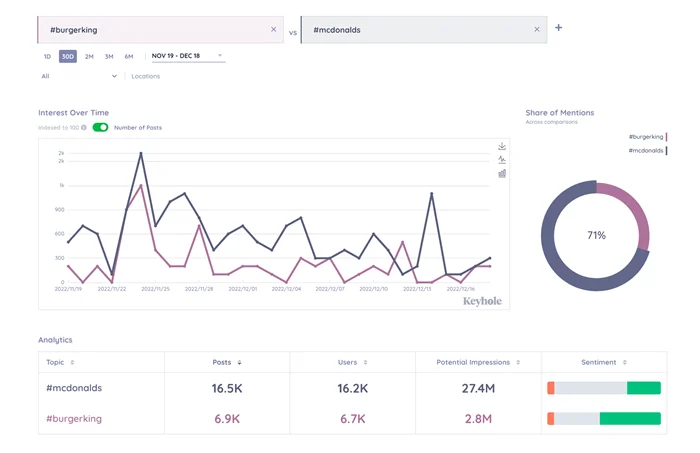
Task: Click the Sentiment column header
Action: (x=599, y=362)
